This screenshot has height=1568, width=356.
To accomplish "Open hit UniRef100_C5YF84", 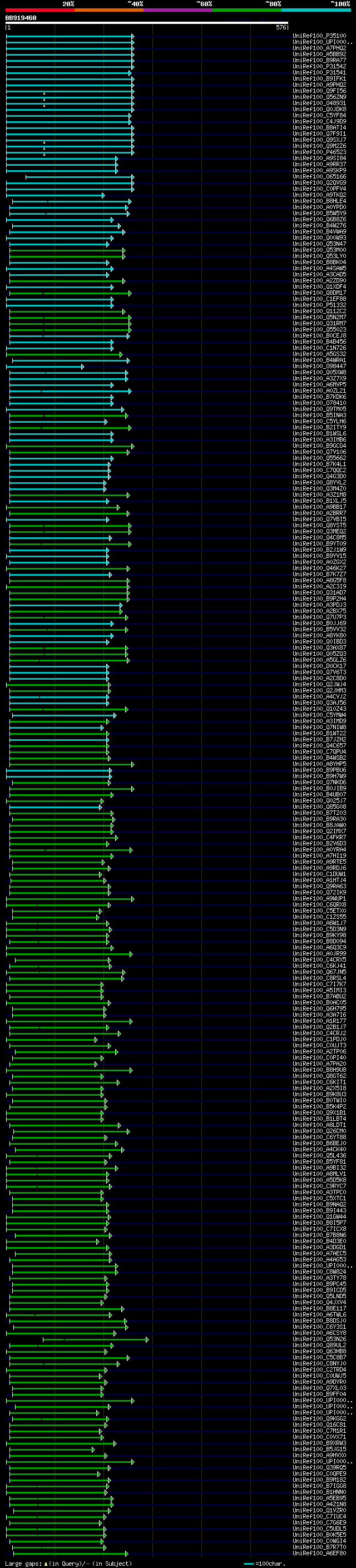I will tap(319, 116).
